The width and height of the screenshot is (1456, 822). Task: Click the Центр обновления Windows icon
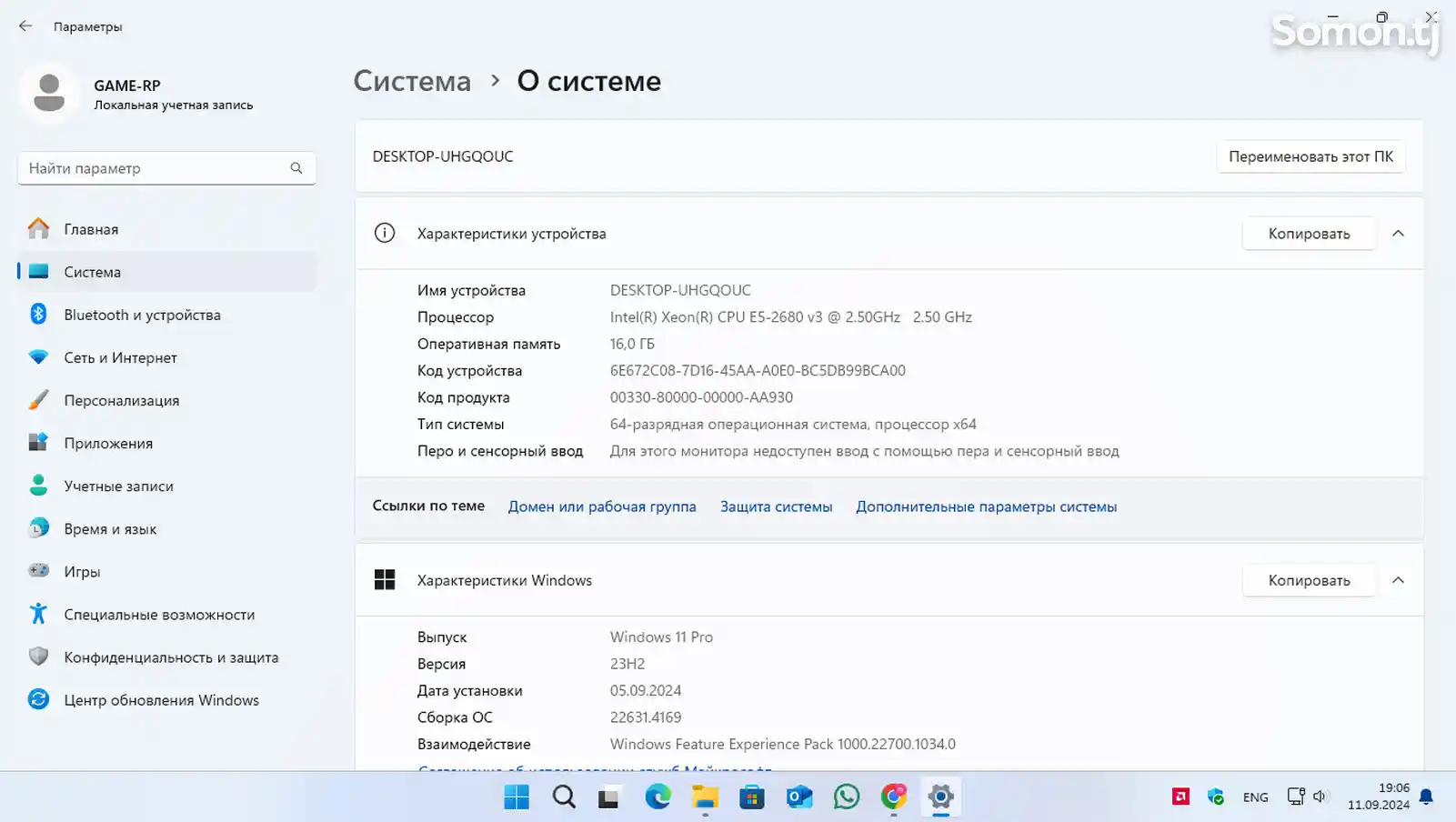pyautogui.click(x=38, y=699)
